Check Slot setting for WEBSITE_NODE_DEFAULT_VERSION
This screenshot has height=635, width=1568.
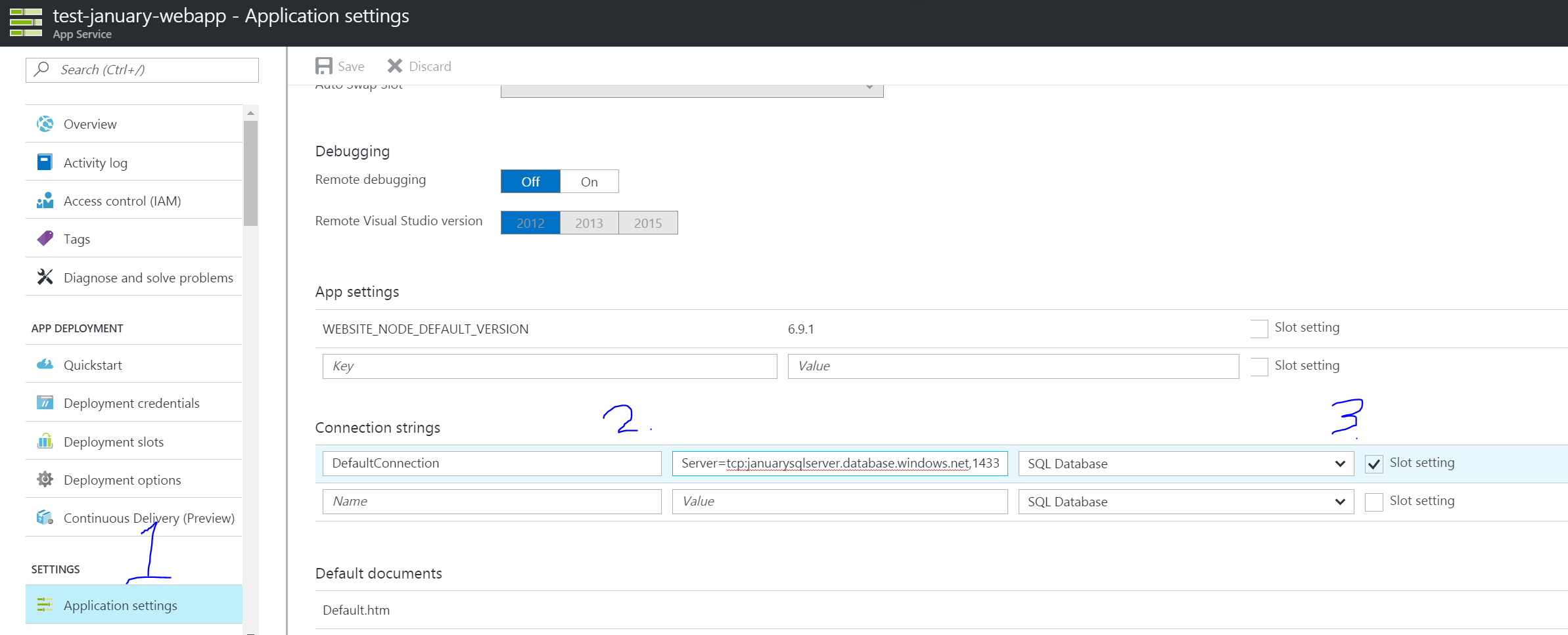tap(1259, 328)
